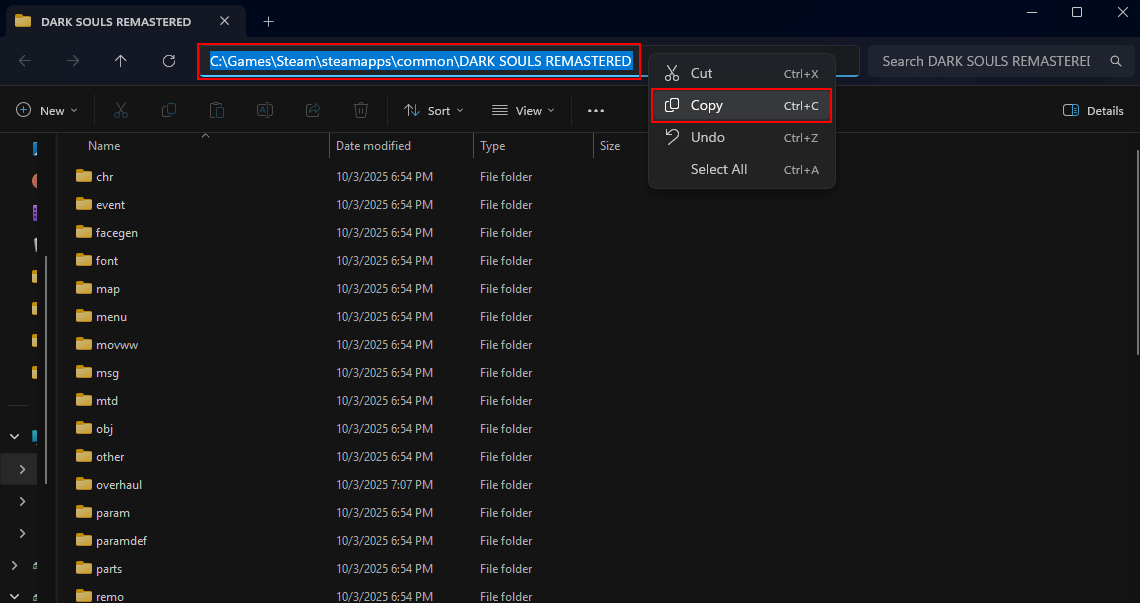Click the Paste toolbar icon
Image resolution: width=1140 pixels, height=603 pixels.
[x=217, y=111]
